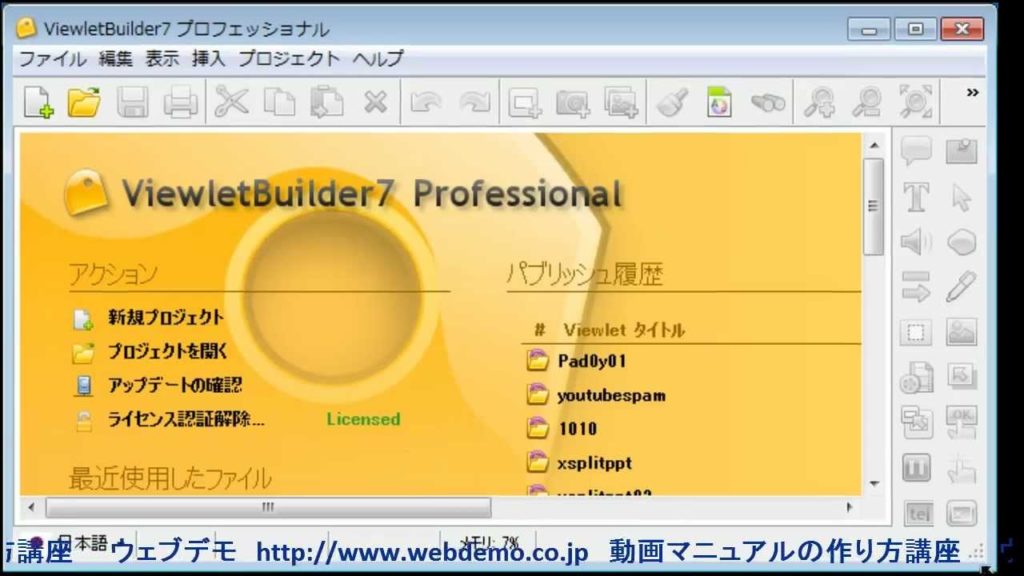Select the cursor pointer tool
Screen dimensions: 1024x576
coord(961,197)
